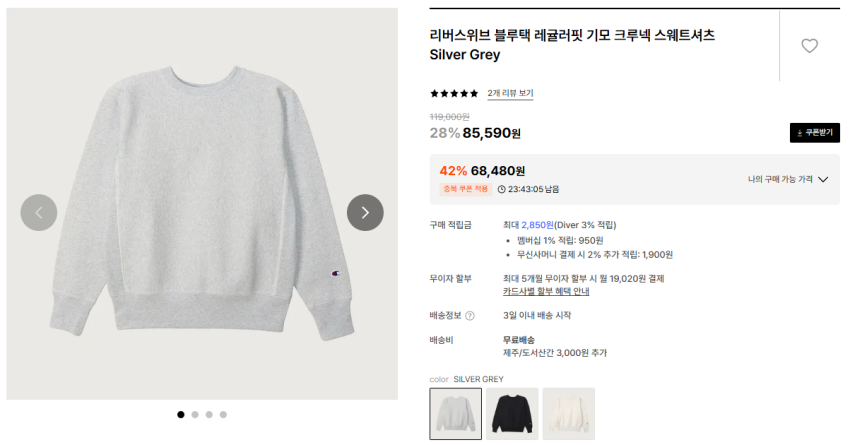Click the clock icon beside 23:43:05 남음
850x445 pixels.
[502, 189]
